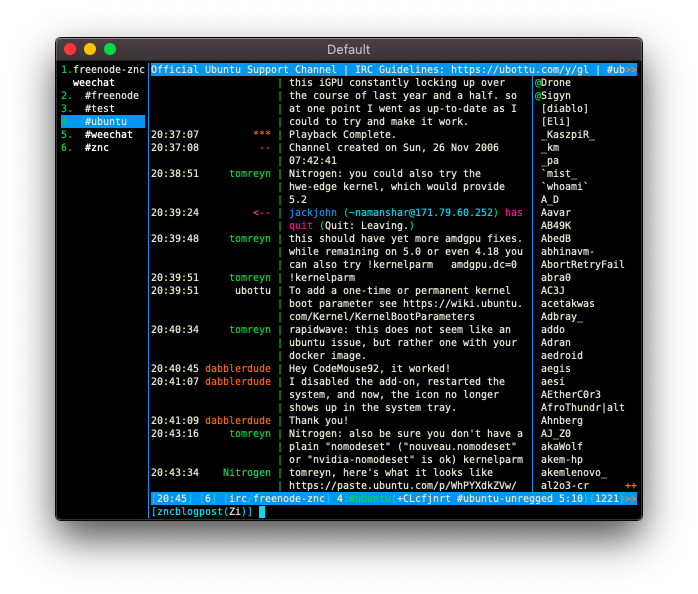This screenshot has width=698, height=594.
Task: Click the status bar overflow arrows
Action: pyautogui.click(x=631, y=499)
